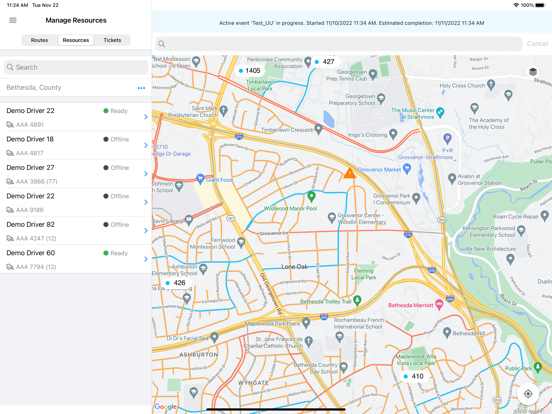
Task: Click vehicle AAA 3866 (77) label
Action: 37,182
